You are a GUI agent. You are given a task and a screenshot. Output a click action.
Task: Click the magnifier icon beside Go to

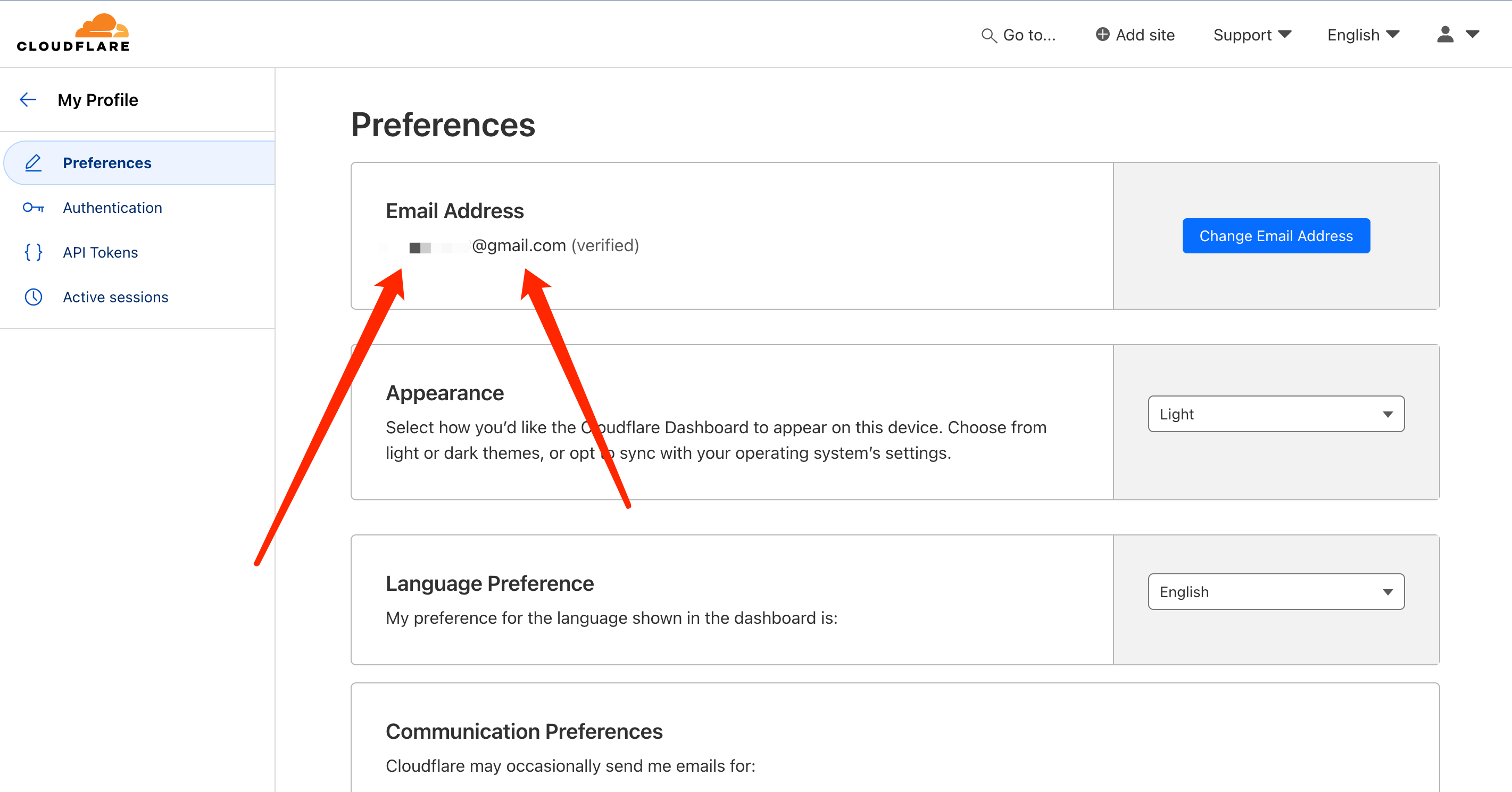coord(988,35)
